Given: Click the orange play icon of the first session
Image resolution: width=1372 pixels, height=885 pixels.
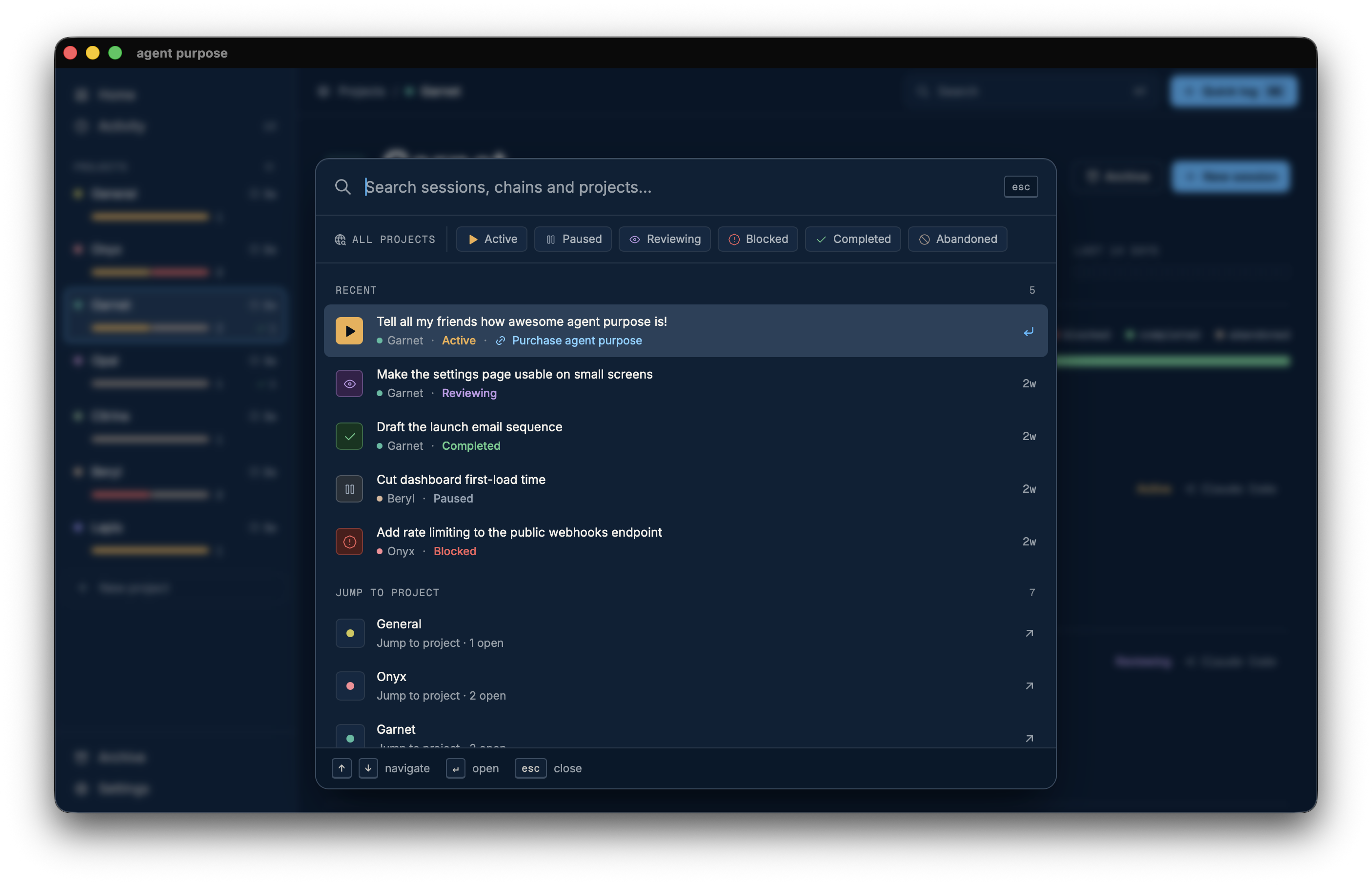Looking at the screenshot, I should [x=349, y=330].
